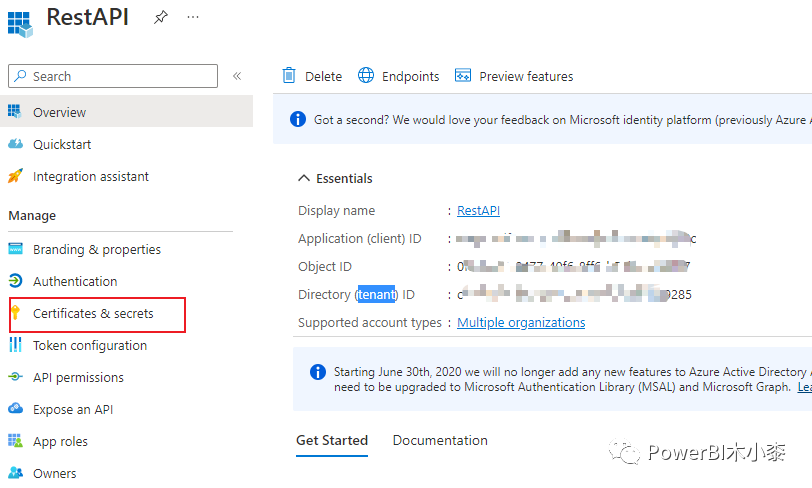Click the Token configuration bars icon
This screenshot has height=488, width=812.
[x=16, y=345]
